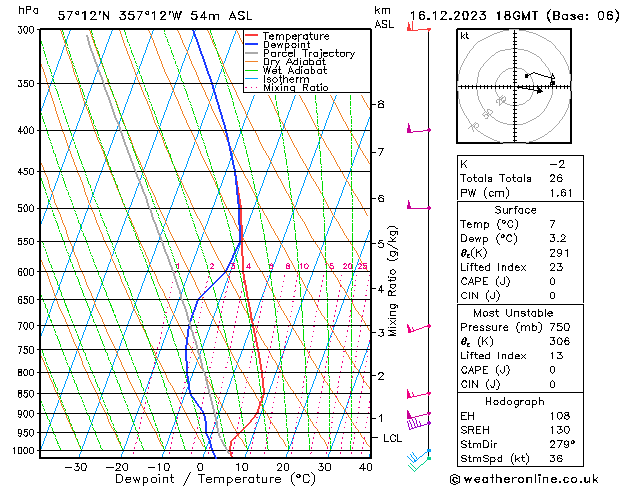
Task: Click the Surface Temp (°C) value 7
Action: pyautogui.click(x=553, y=224)
